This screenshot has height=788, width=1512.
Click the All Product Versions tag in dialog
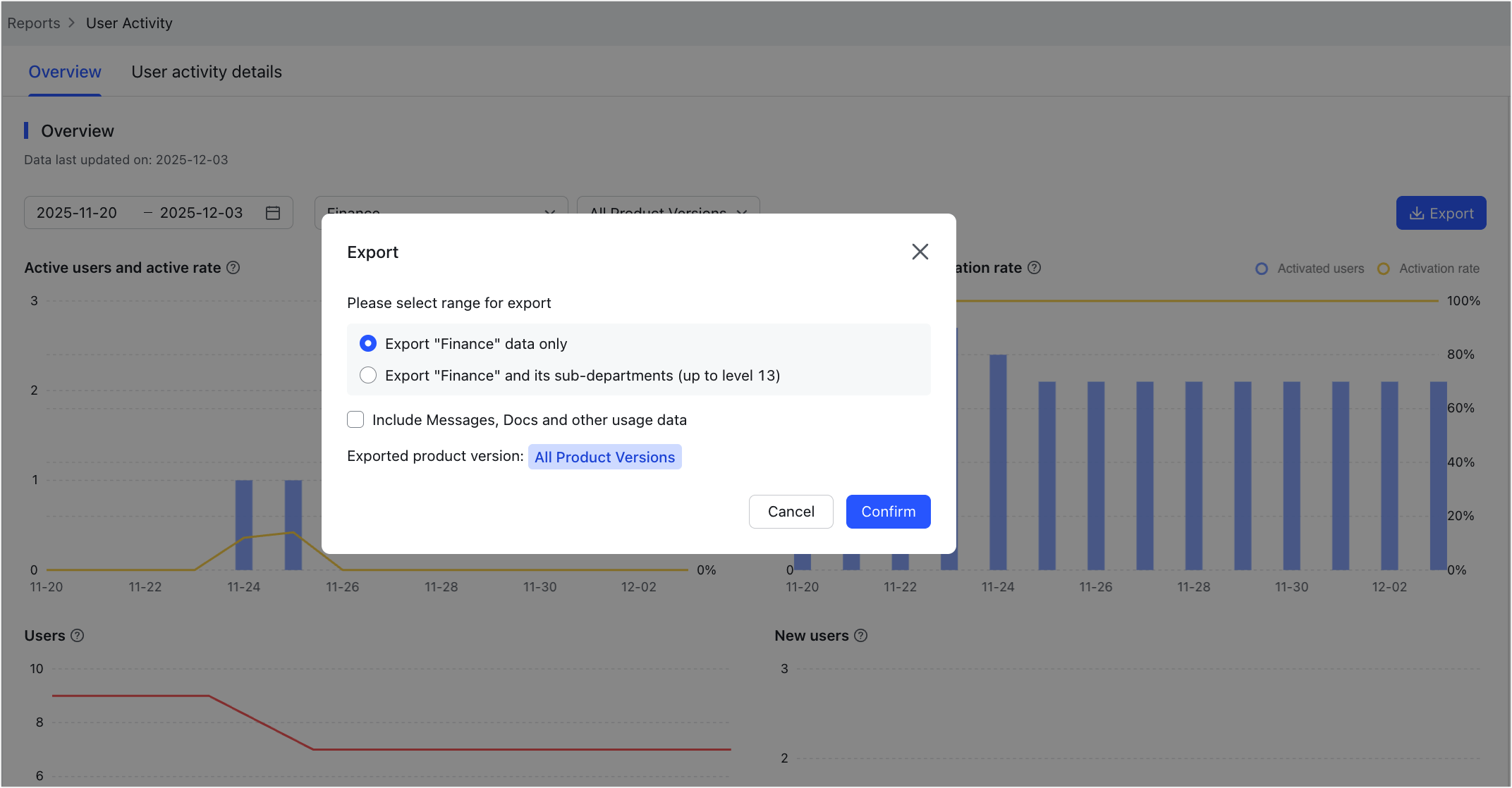tap(604, 457)
